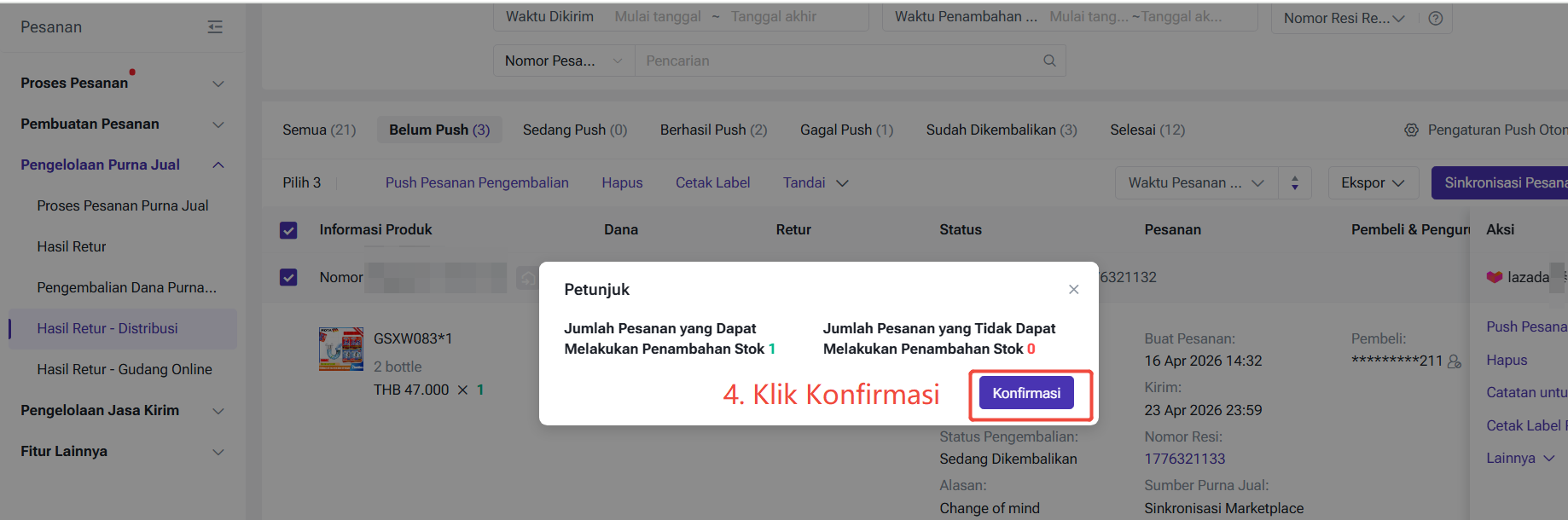The width and height of the screenshot is (1568, 520).
Task: Collapse the sidebar using the menu-fold icon
Action: coord(215,27)
